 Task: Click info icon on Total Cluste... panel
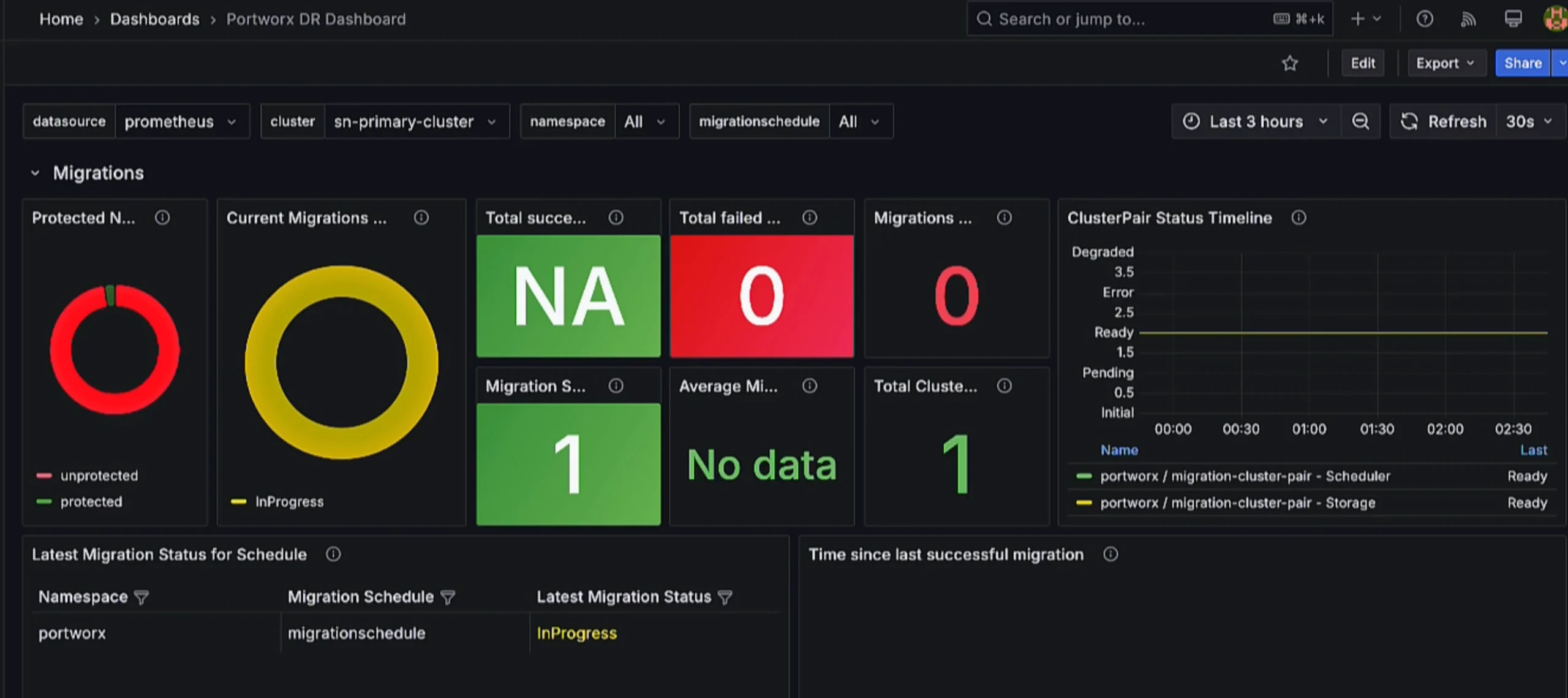[1005, 385]
